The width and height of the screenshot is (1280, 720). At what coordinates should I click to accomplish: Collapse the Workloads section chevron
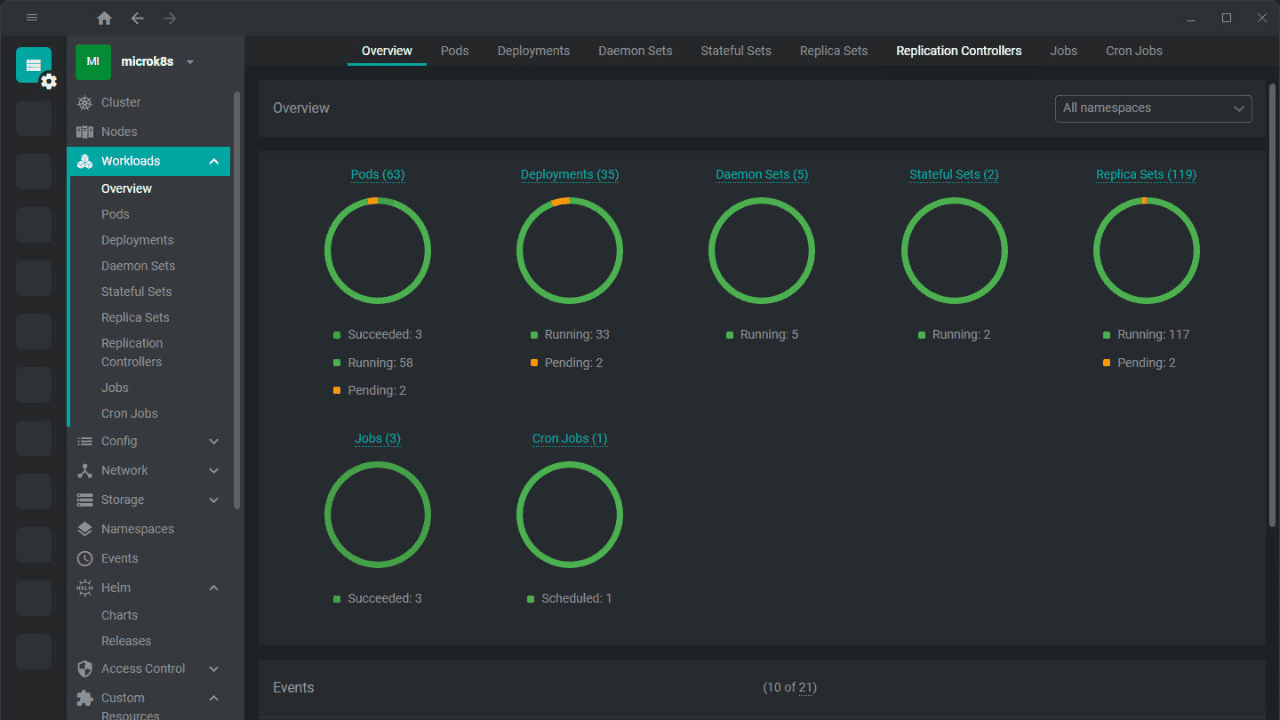[214, 161]
